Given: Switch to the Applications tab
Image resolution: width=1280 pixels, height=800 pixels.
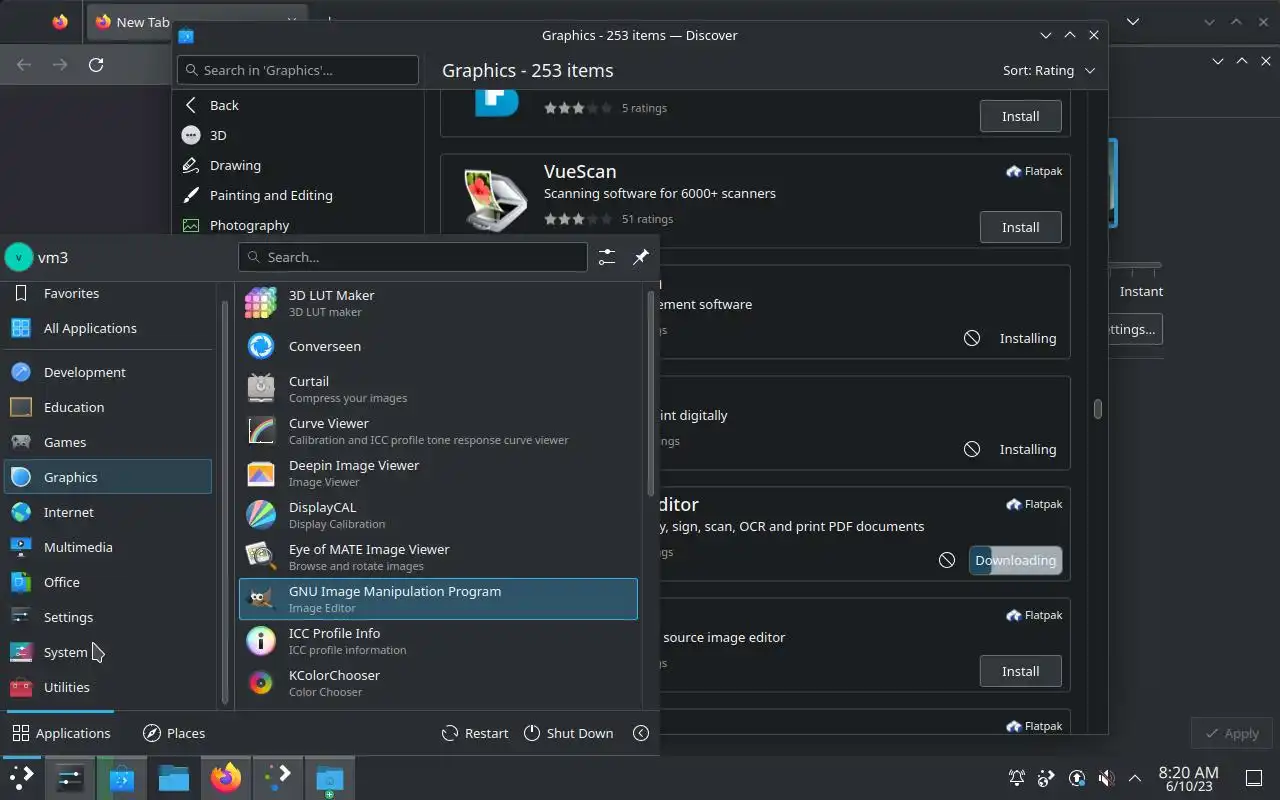Looking at the screenshot, I should (61, 733).
